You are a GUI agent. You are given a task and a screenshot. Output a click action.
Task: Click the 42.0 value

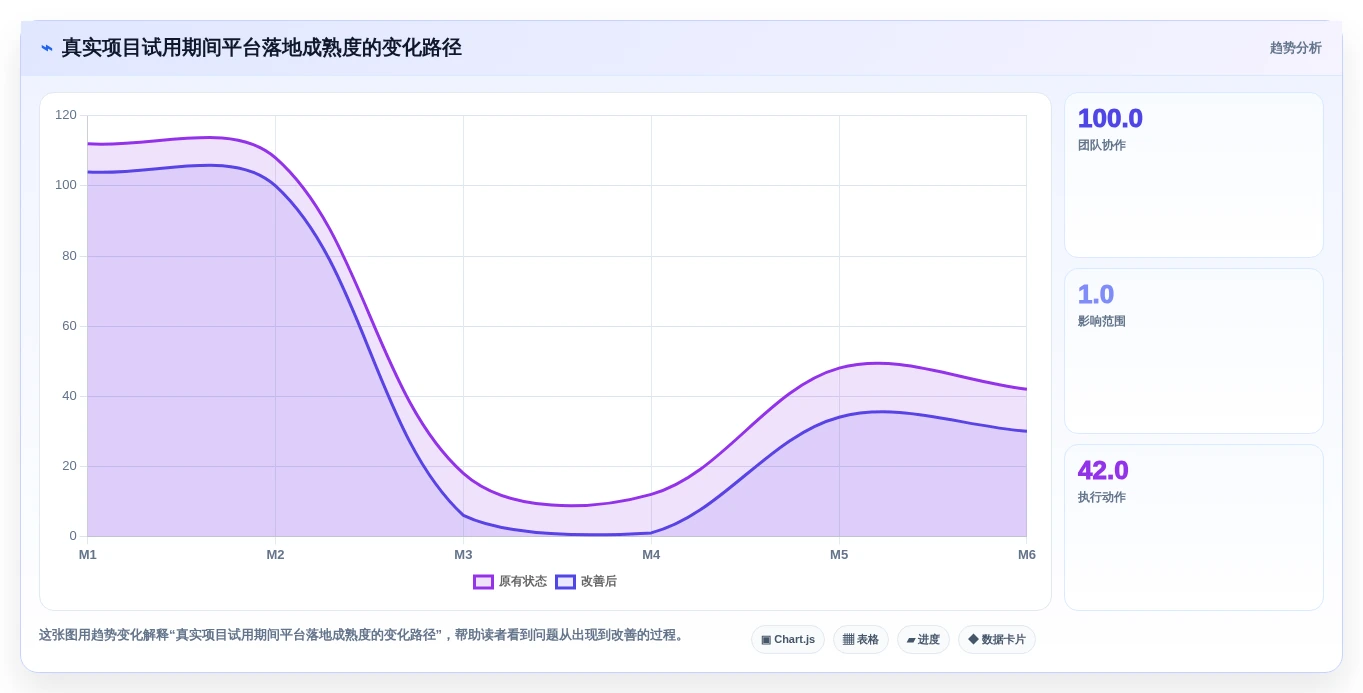click(x=1103, y=470)
